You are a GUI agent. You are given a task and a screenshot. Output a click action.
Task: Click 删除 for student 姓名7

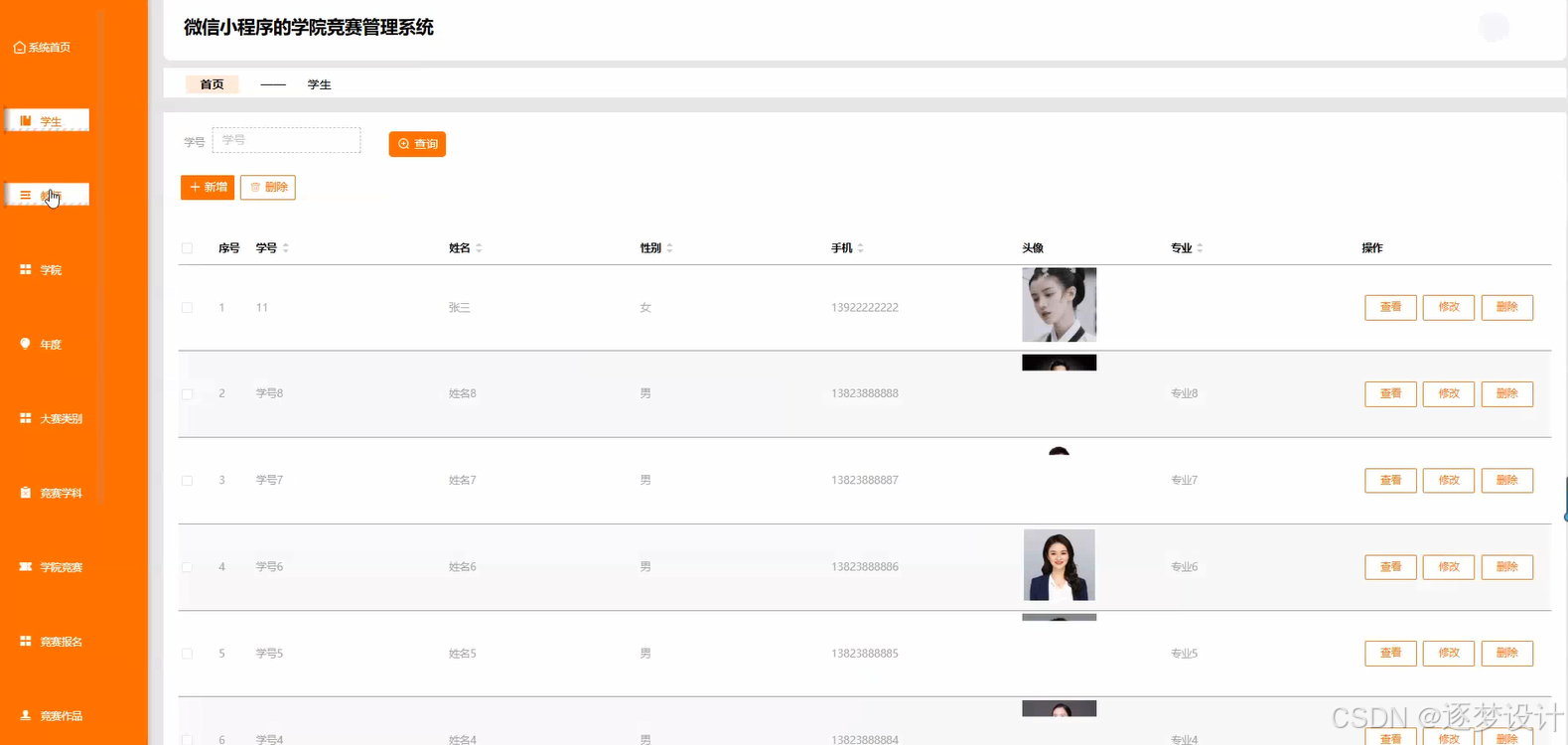pos(1507,480)
